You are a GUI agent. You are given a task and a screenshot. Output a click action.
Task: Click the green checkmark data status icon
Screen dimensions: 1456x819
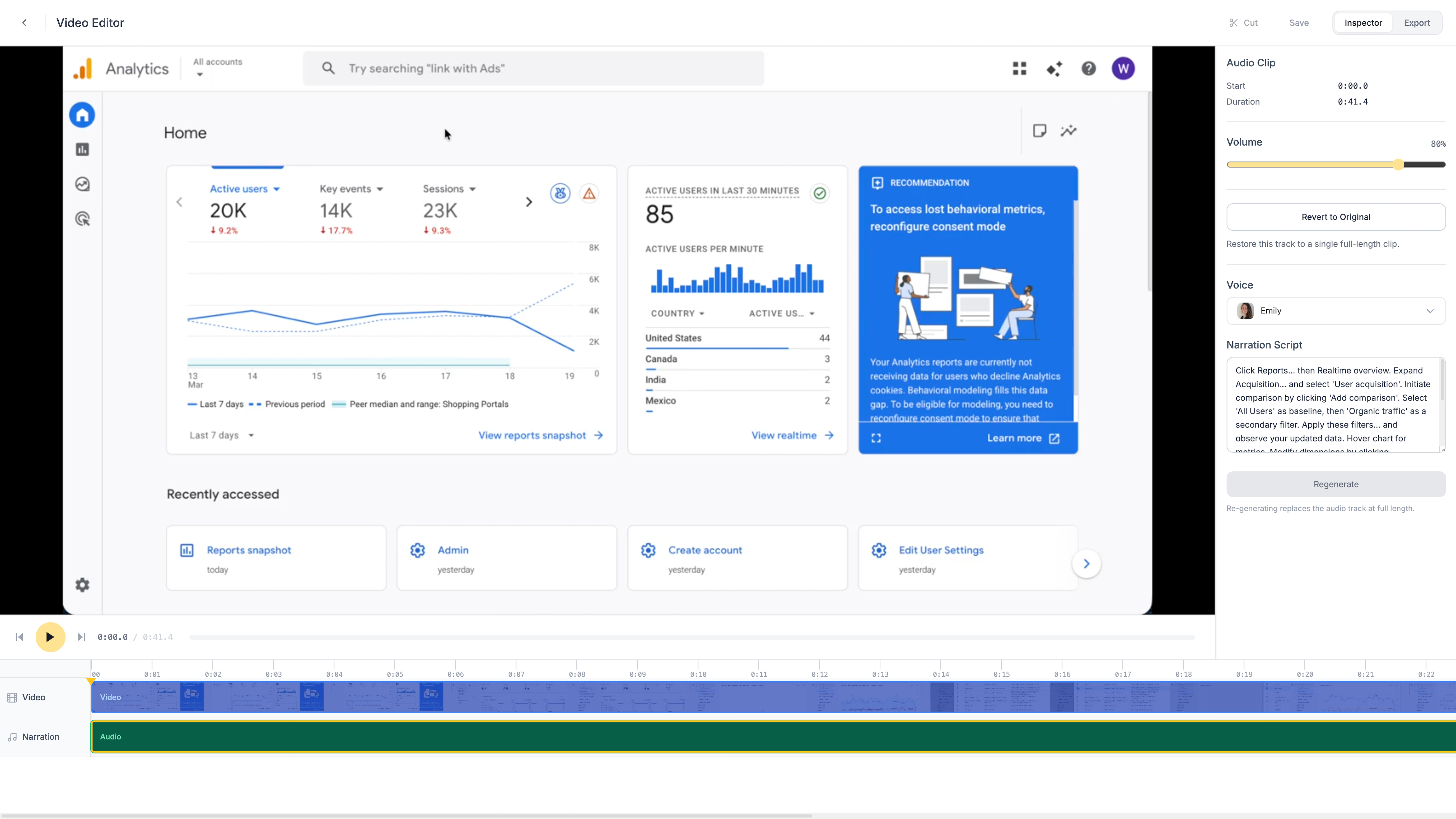[x=820, y=193]
